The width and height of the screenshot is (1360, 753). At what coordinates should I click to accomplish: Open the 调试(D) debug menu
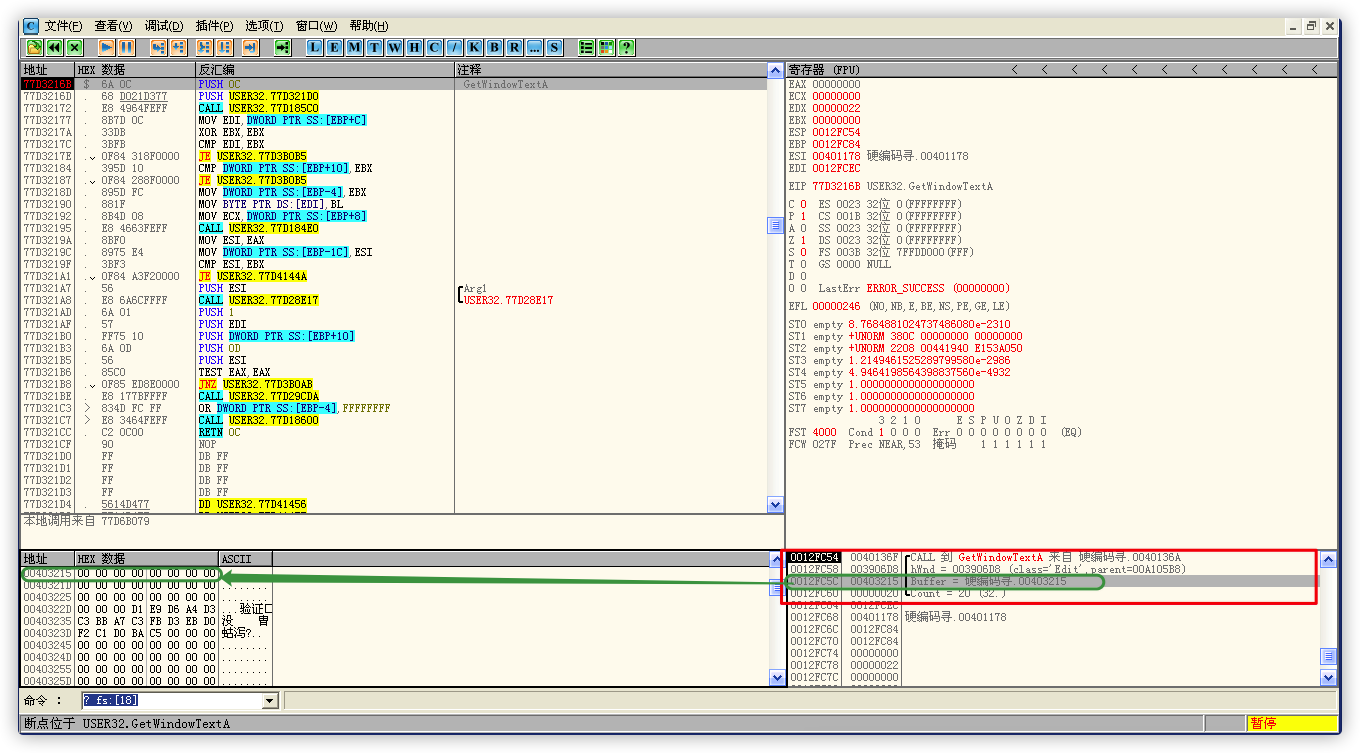[x=163, y=26]
